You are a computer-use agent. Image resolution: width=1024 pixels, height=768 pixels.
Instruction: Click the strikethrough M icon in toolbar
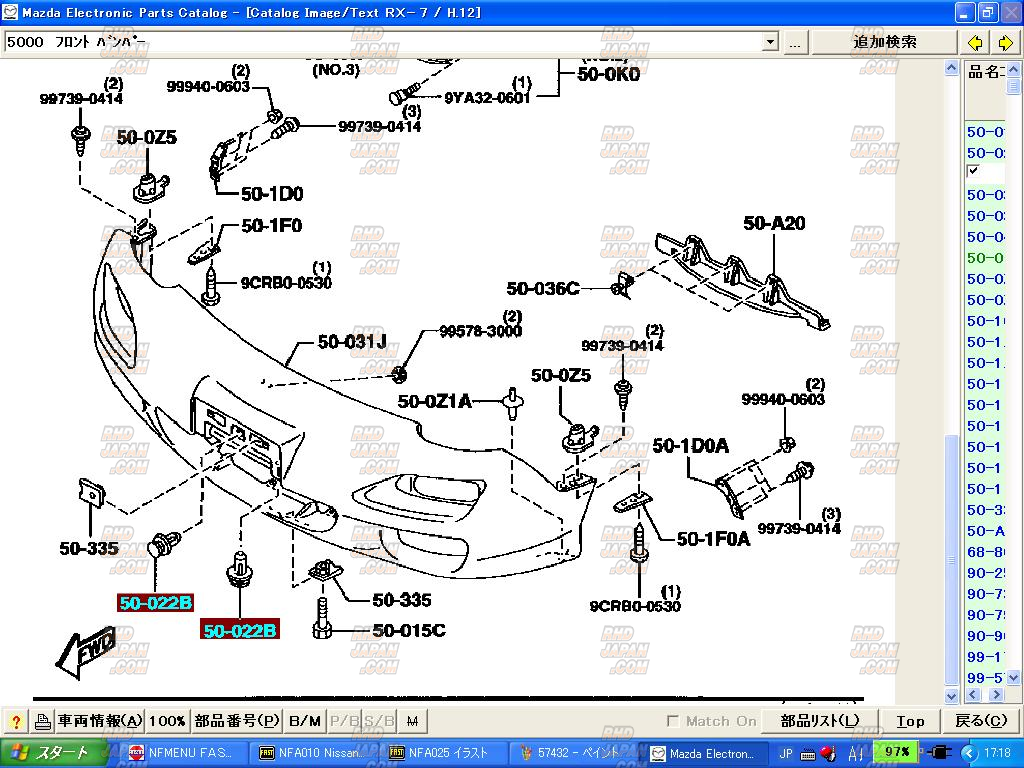pyautogui.click(x=413, y=721)
